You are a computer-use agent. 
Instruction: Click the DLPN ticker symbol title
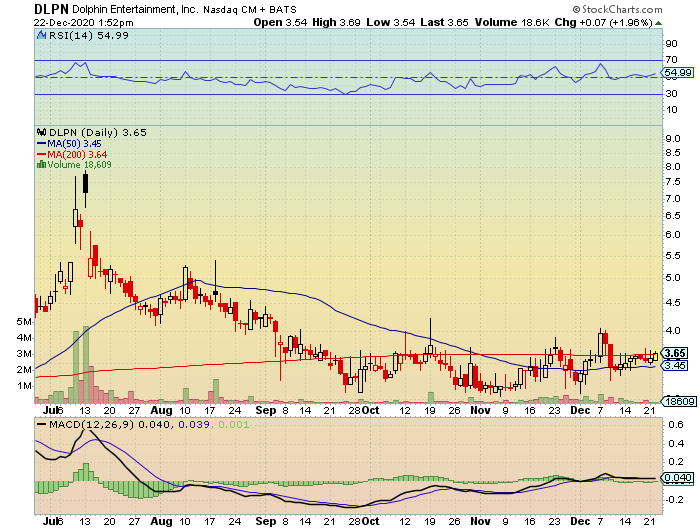51,9
